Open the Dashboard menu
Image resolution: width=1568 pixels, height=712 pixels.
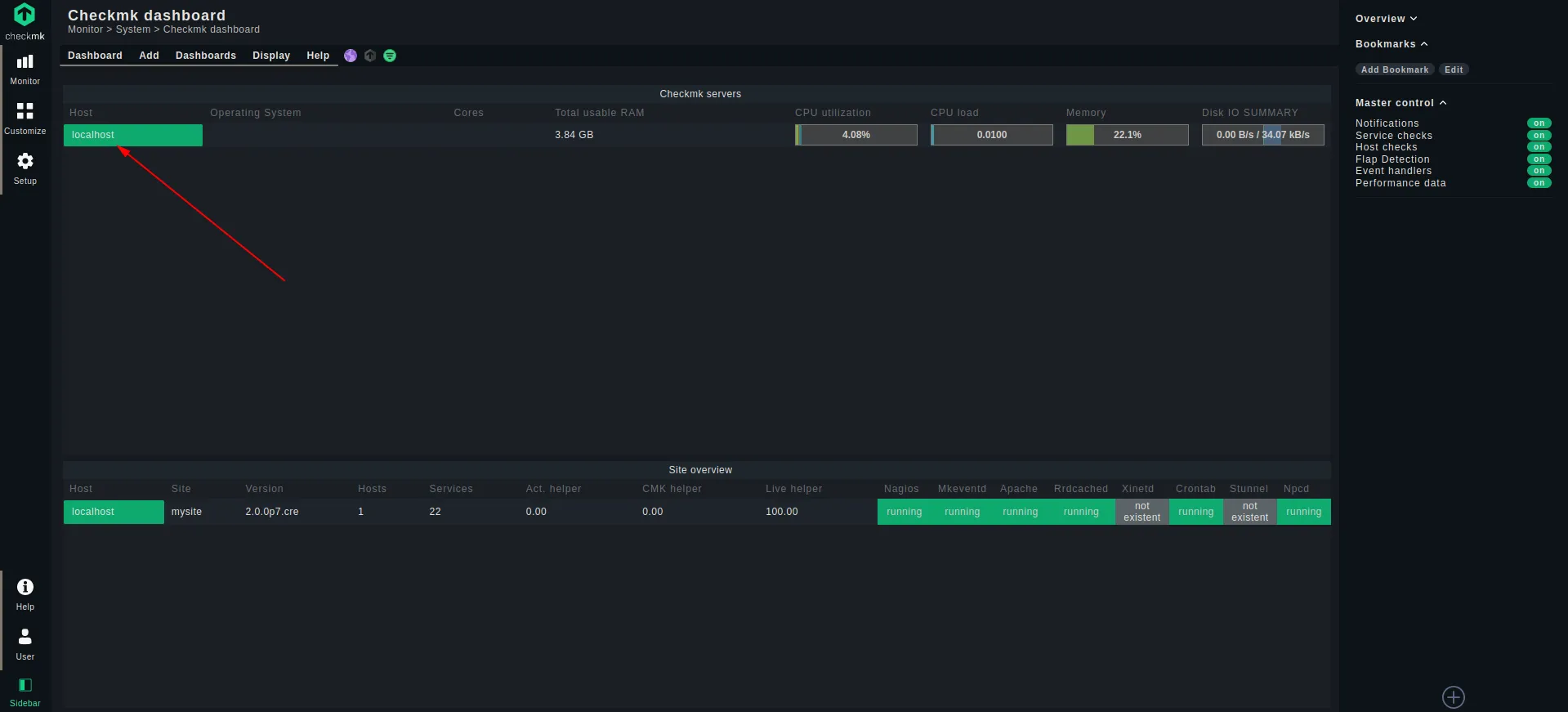pos(95,56)
